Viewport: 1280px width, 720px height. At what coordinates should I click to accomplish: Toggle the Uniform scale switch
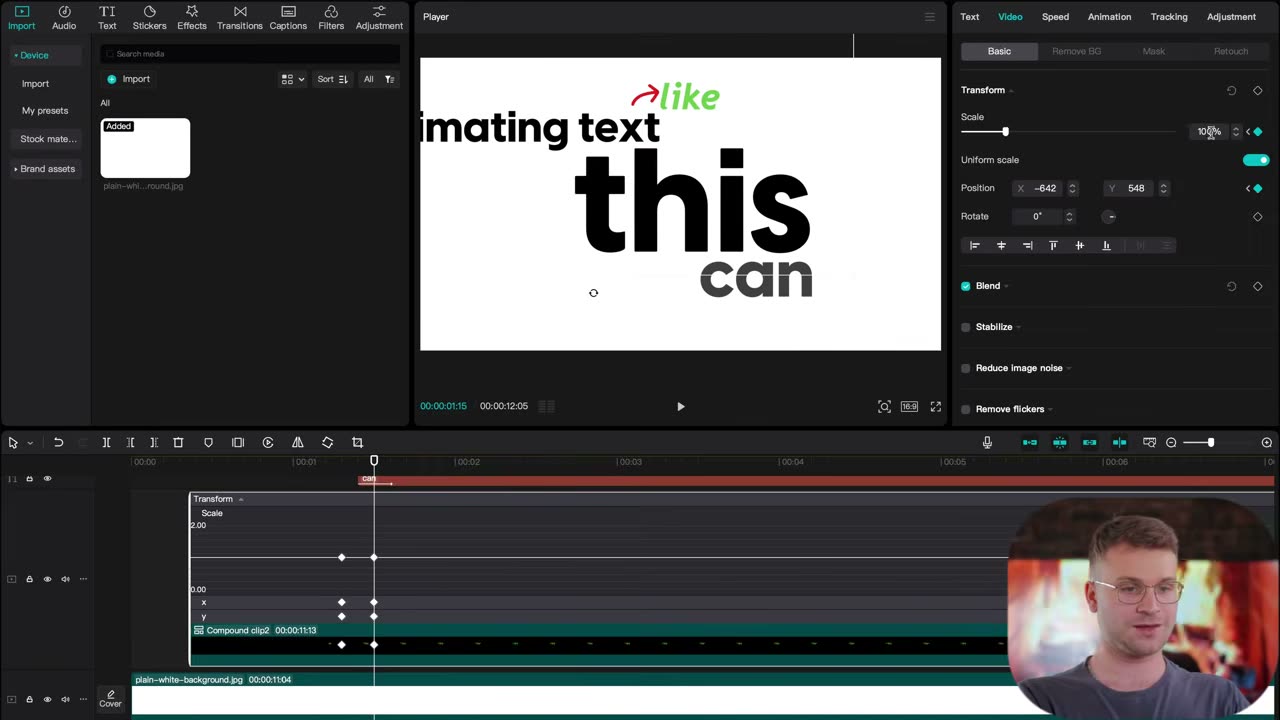(1256, 160)
